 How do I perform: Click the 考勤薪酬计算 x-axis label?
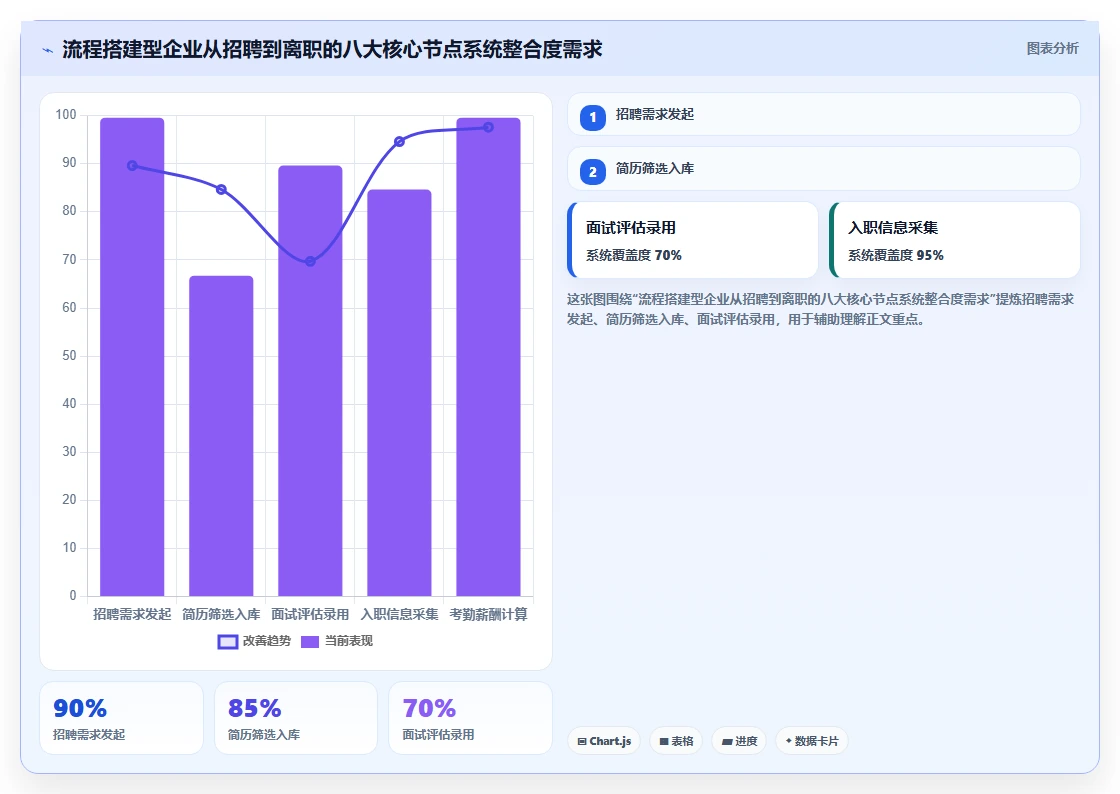coord(489,614)
